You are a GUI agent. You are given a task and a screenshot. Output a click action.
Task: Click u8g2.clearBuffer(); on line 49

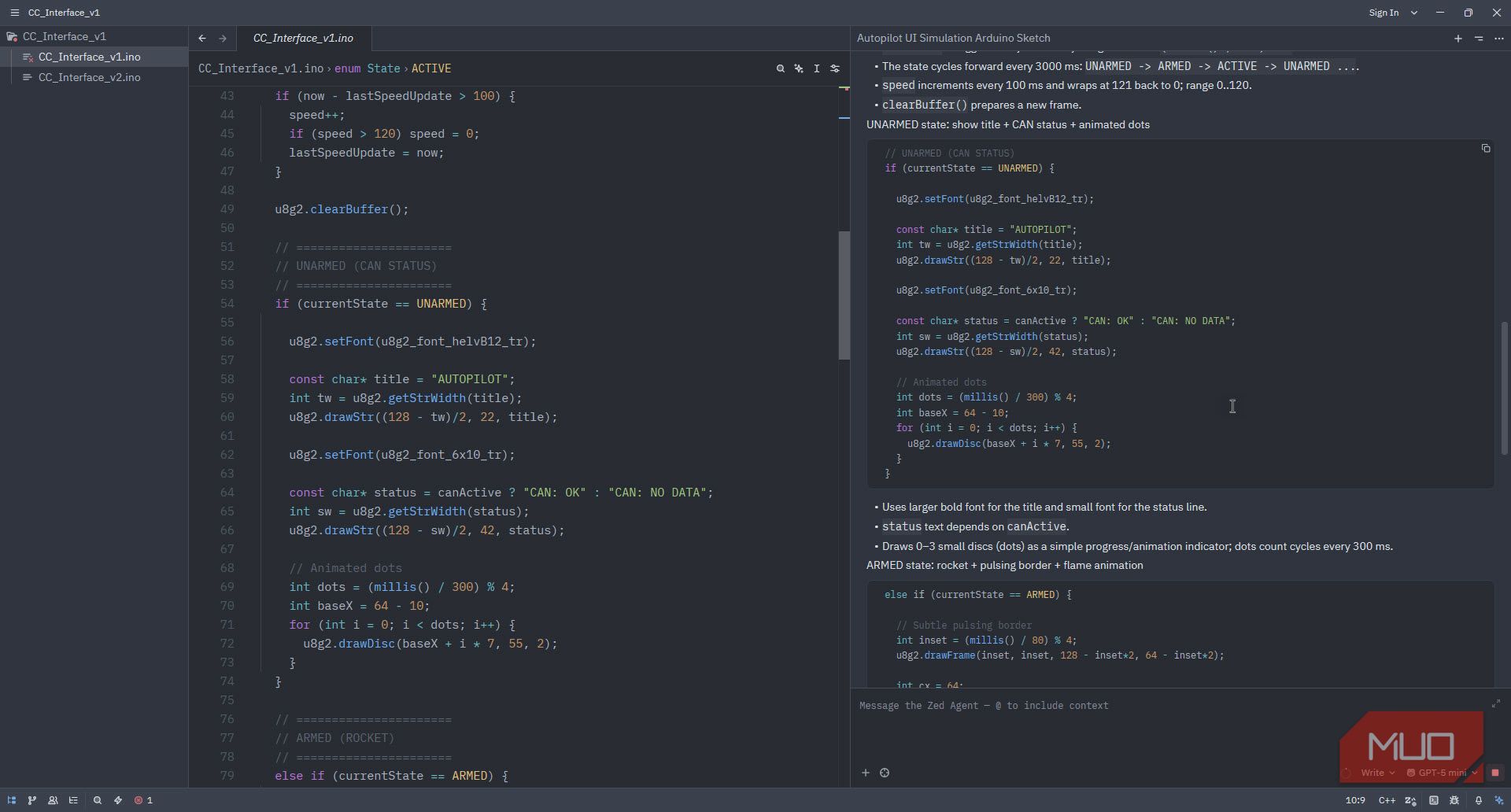pos(342,209)
